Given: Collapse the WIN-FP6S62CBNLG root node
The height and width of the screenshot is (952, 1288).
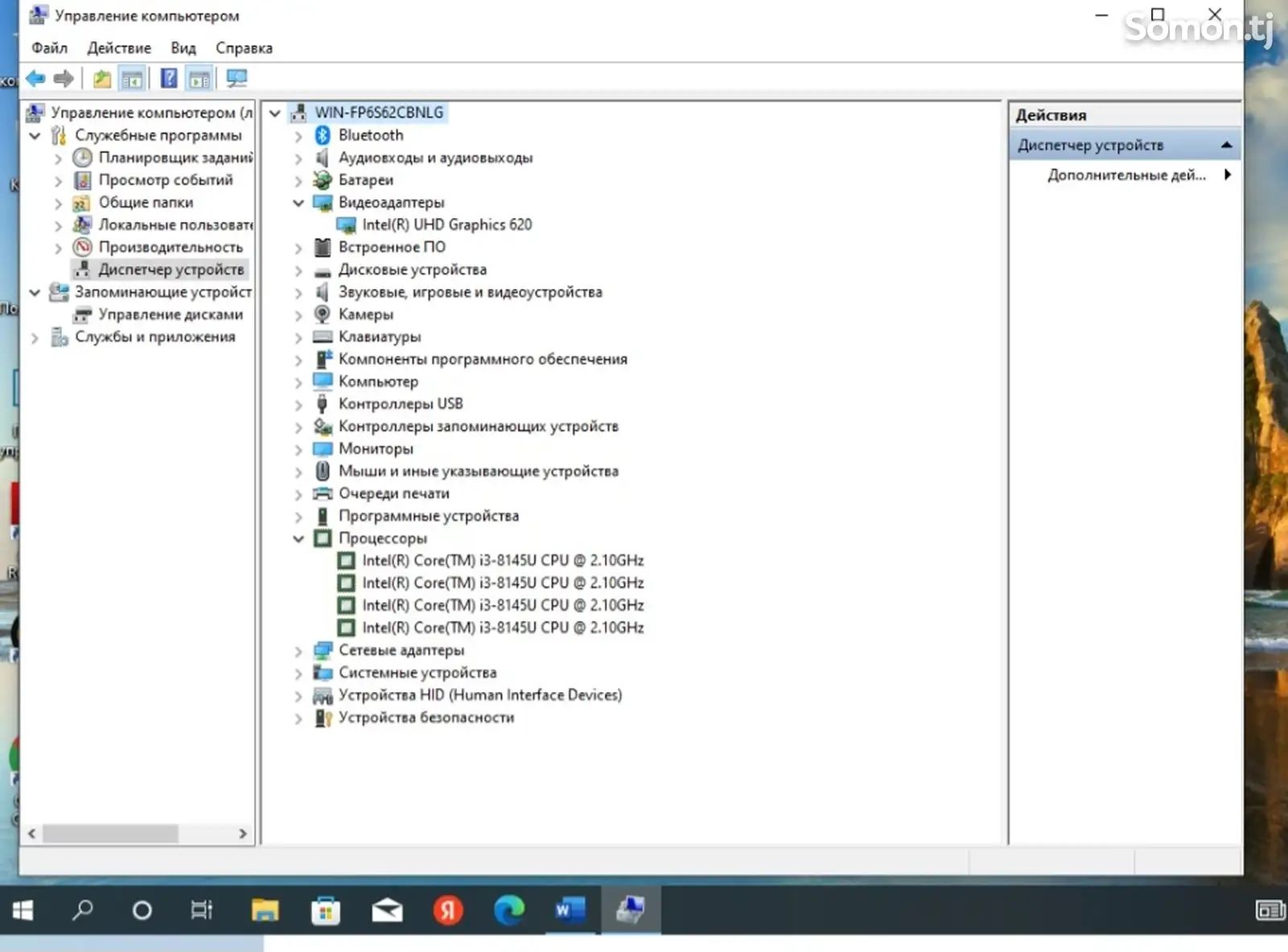Looking at the screenshot, I should point(275,113).
